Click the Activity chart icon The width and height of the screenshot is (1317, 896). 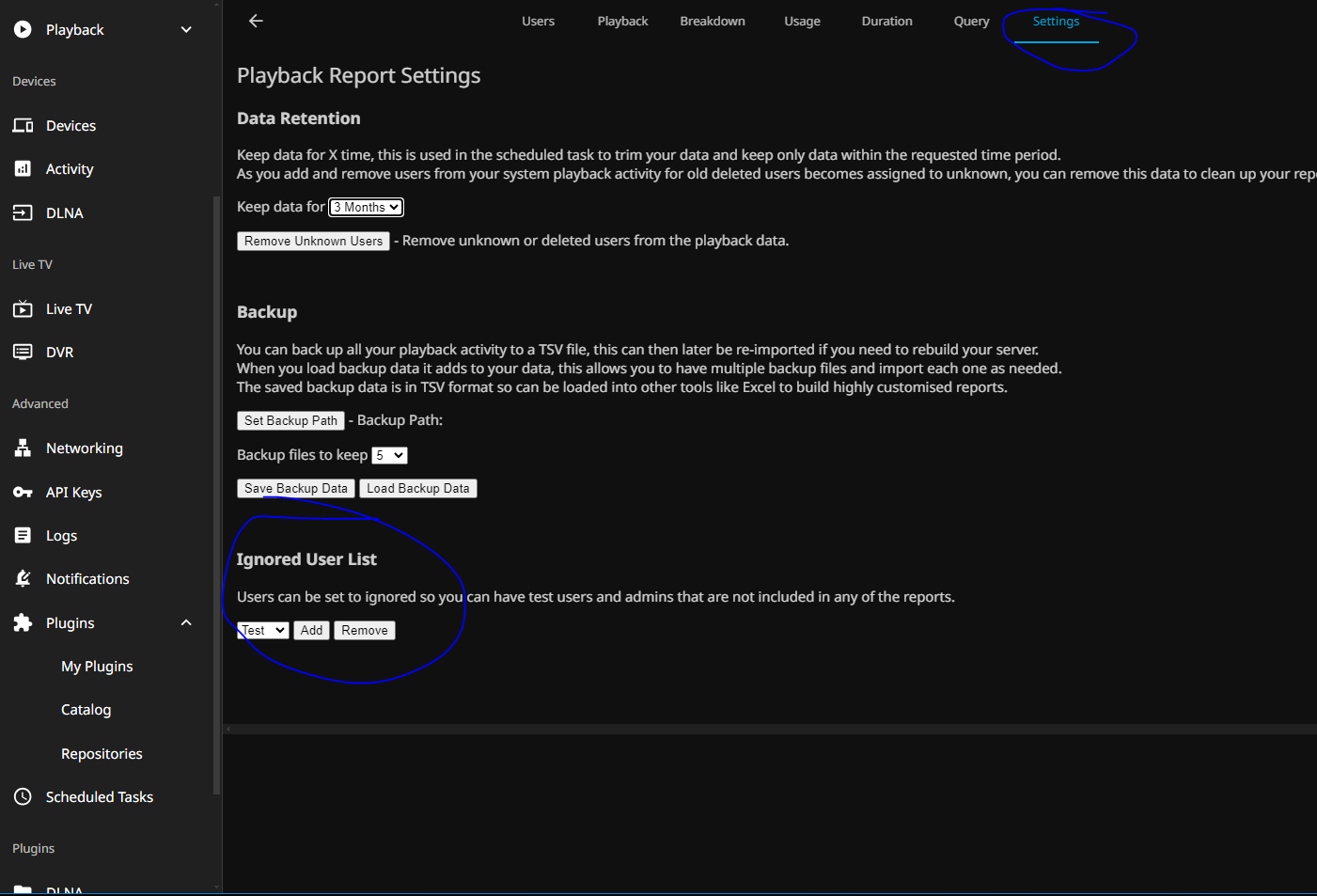click(x=23, y=169)
